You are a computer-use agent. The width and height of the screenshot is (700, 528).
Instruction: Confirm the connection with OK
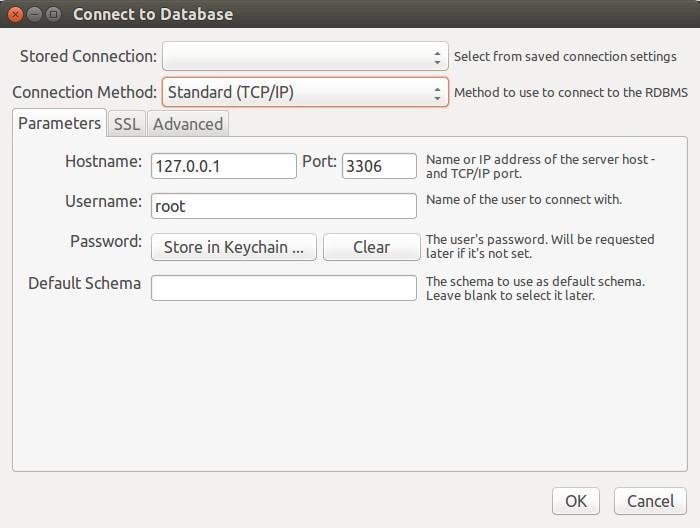click(576, 501)
